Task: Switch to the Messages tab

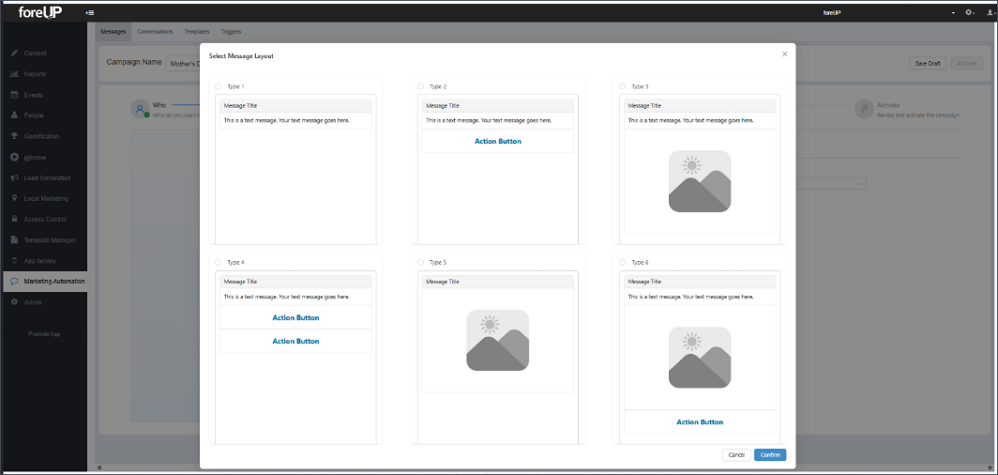Action: [x=113, y=31]
